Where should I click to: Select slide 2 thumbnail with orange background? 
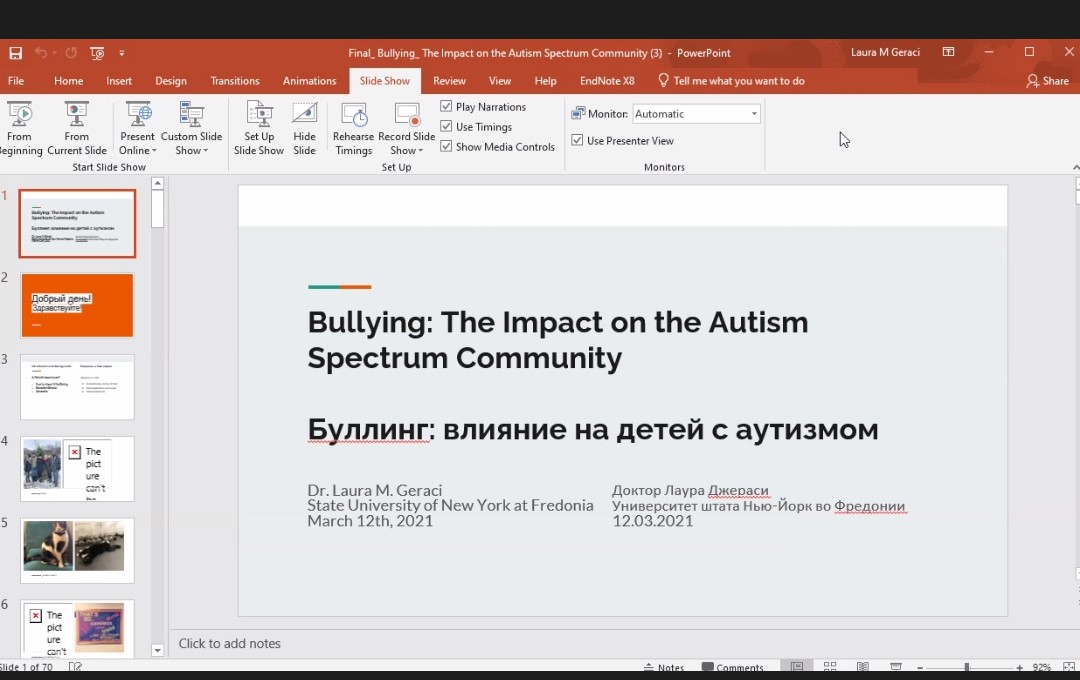click(77, 305)
